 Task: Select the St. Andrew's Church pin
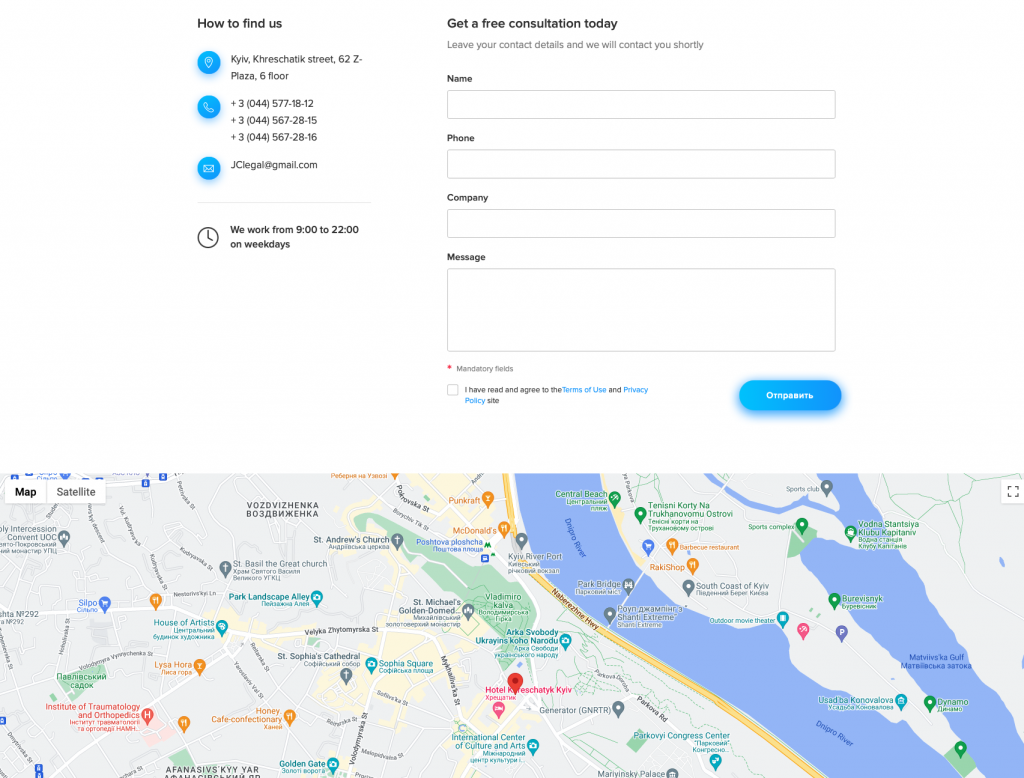point(397,541)
